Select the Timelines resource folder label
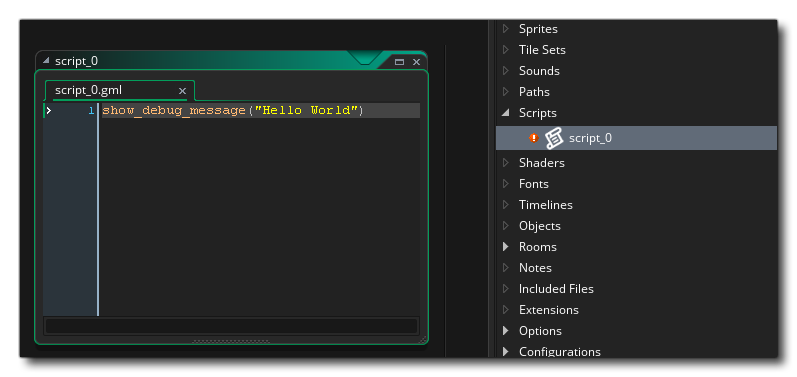Image resolution: width=797 pixels, height=377 pixels. pos(545,205)
